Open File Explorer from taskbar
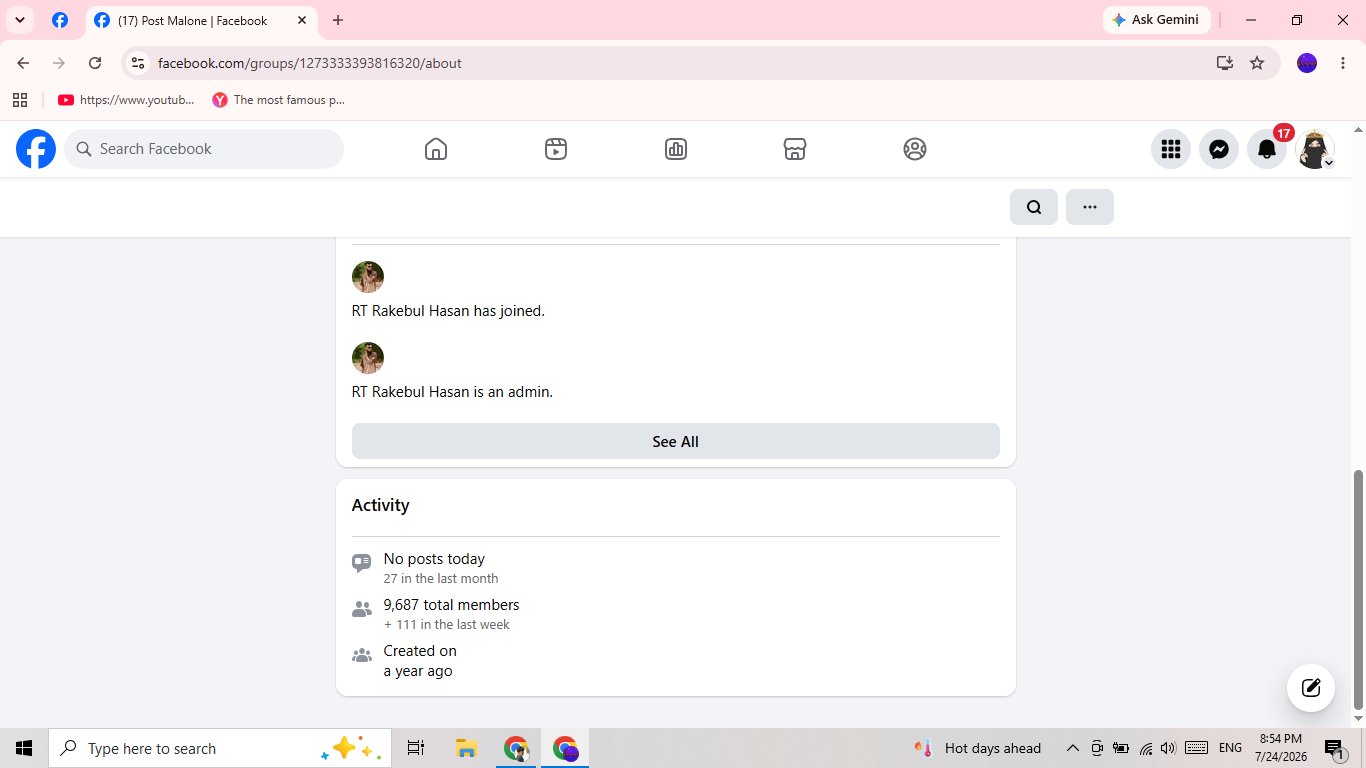This screenshot has width=1366, height=768. coord(466,748)
